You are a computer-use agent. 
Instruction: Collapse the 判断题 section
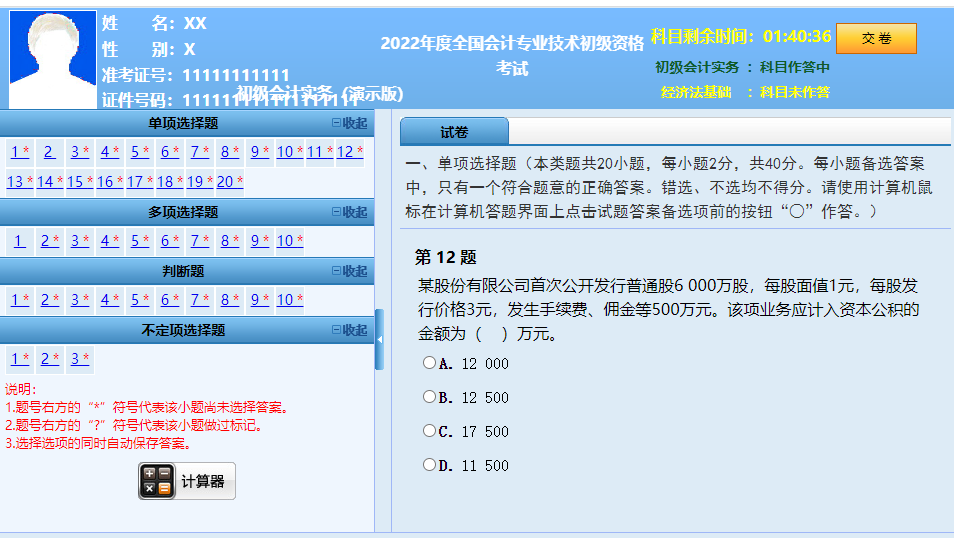(x=349, y=271)
